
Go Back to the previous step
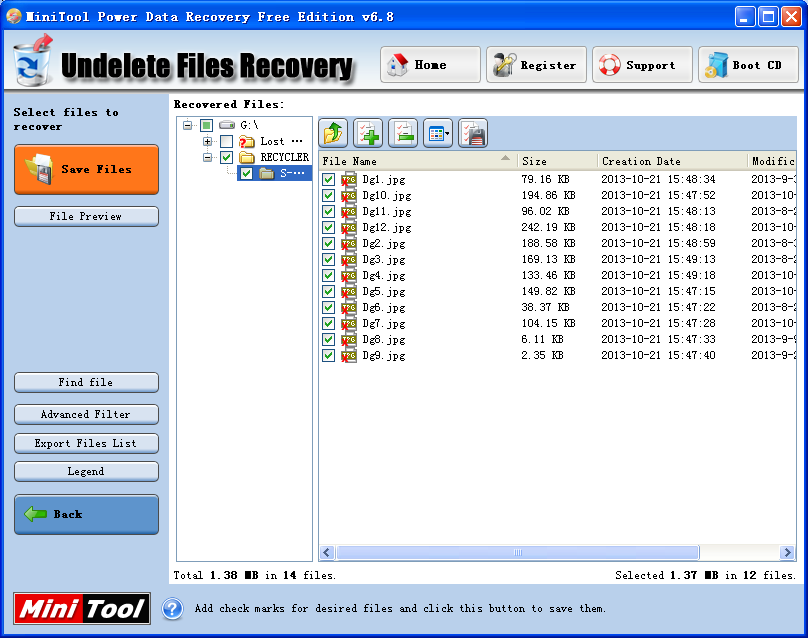(x=86, y=514)
